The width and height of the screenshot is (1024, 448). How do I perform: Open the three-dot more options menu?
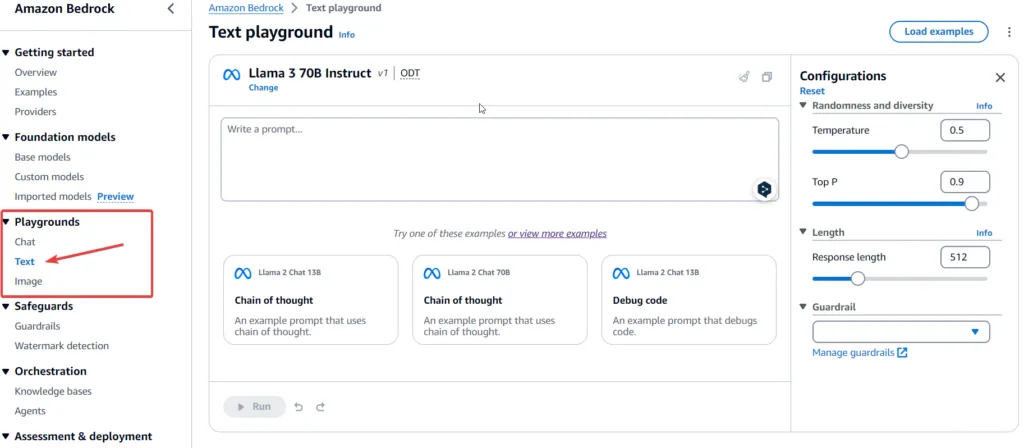coord(1009,32)
